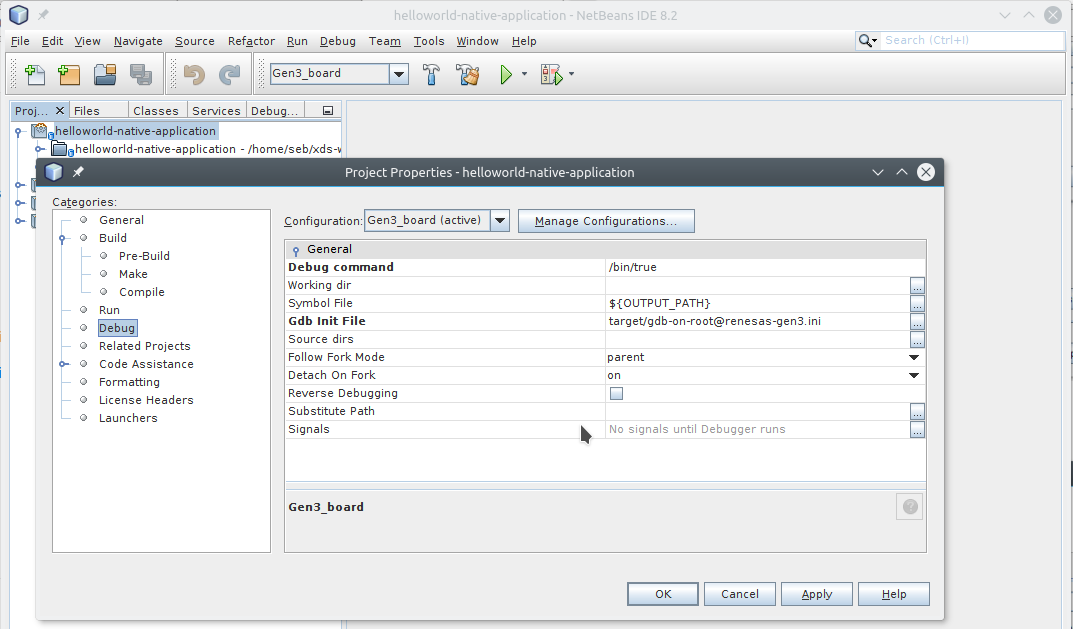This screenshot has width=1073, height=629.
Task: Collapse the helloworld-native-application project node
Action: (19, 131)
